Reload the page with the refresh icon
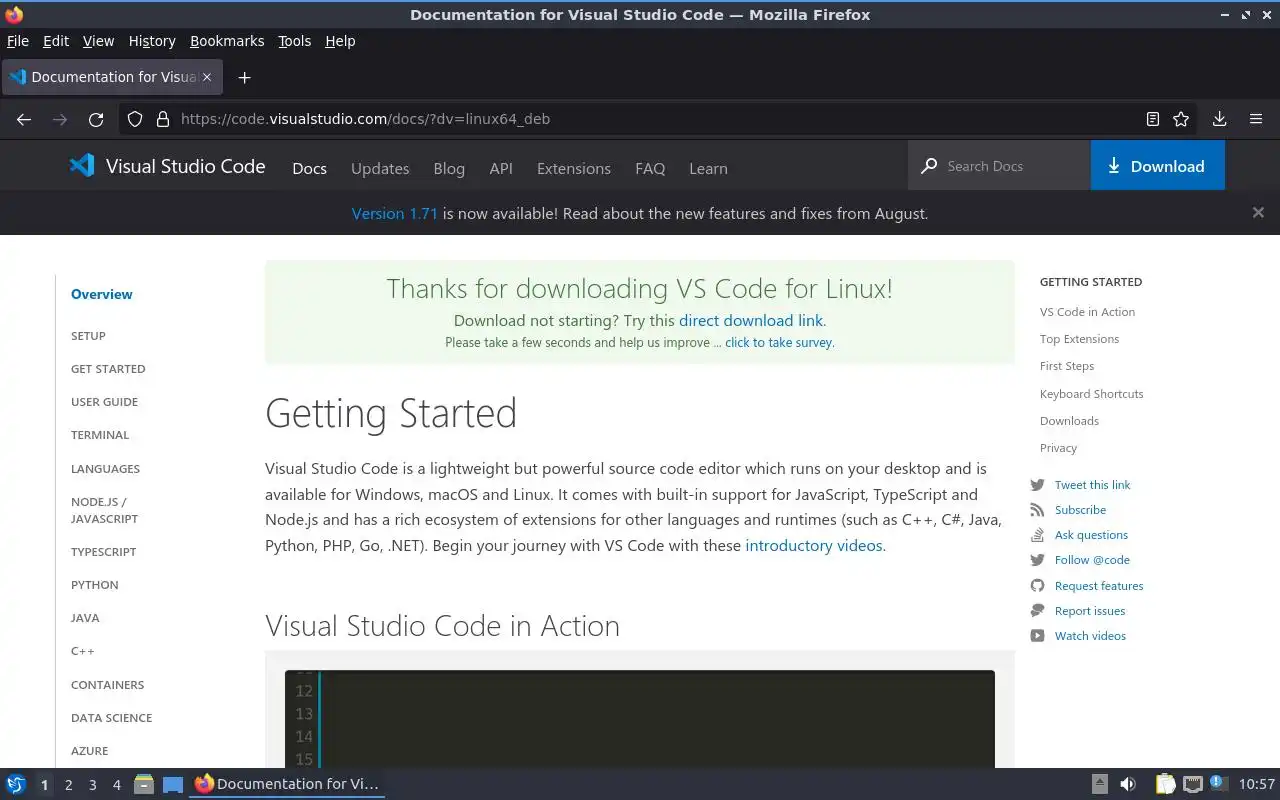The image size is (1280, 800). click(96, 119)
